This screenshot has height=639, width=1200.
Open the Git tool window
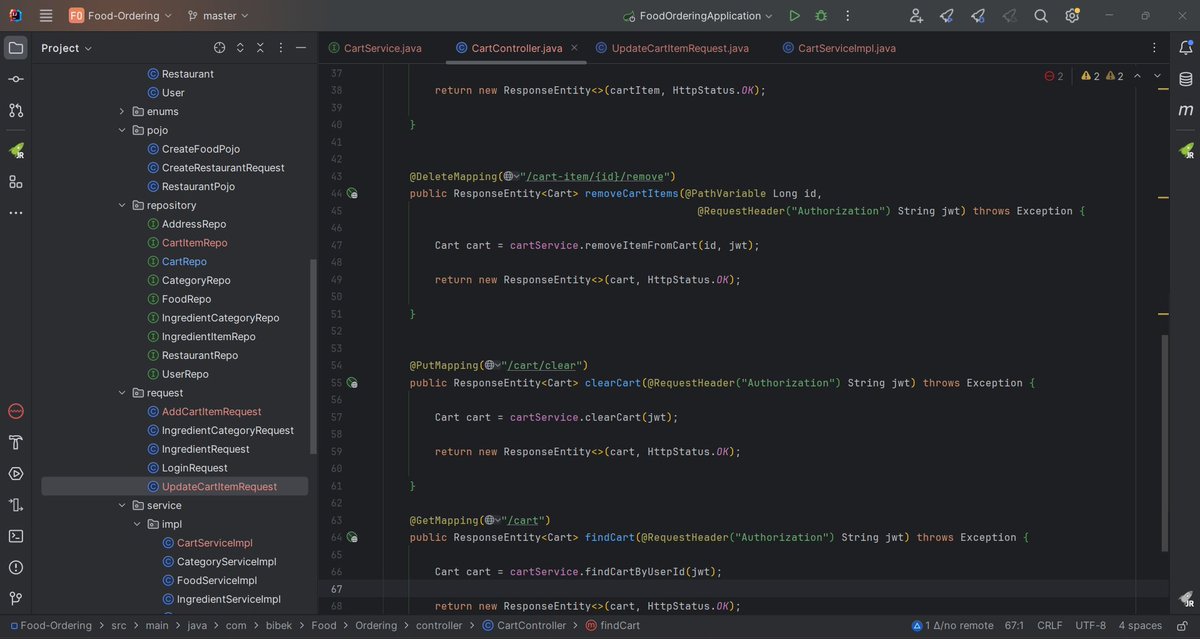pyautogui.click(x=16, y=598)
